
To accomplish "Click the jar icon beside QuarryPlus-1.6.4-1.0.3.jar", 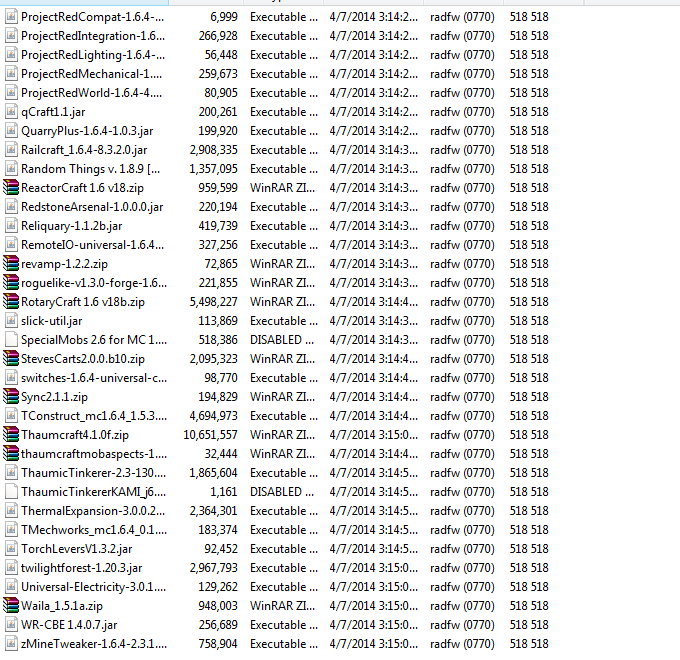I will 11,131.
